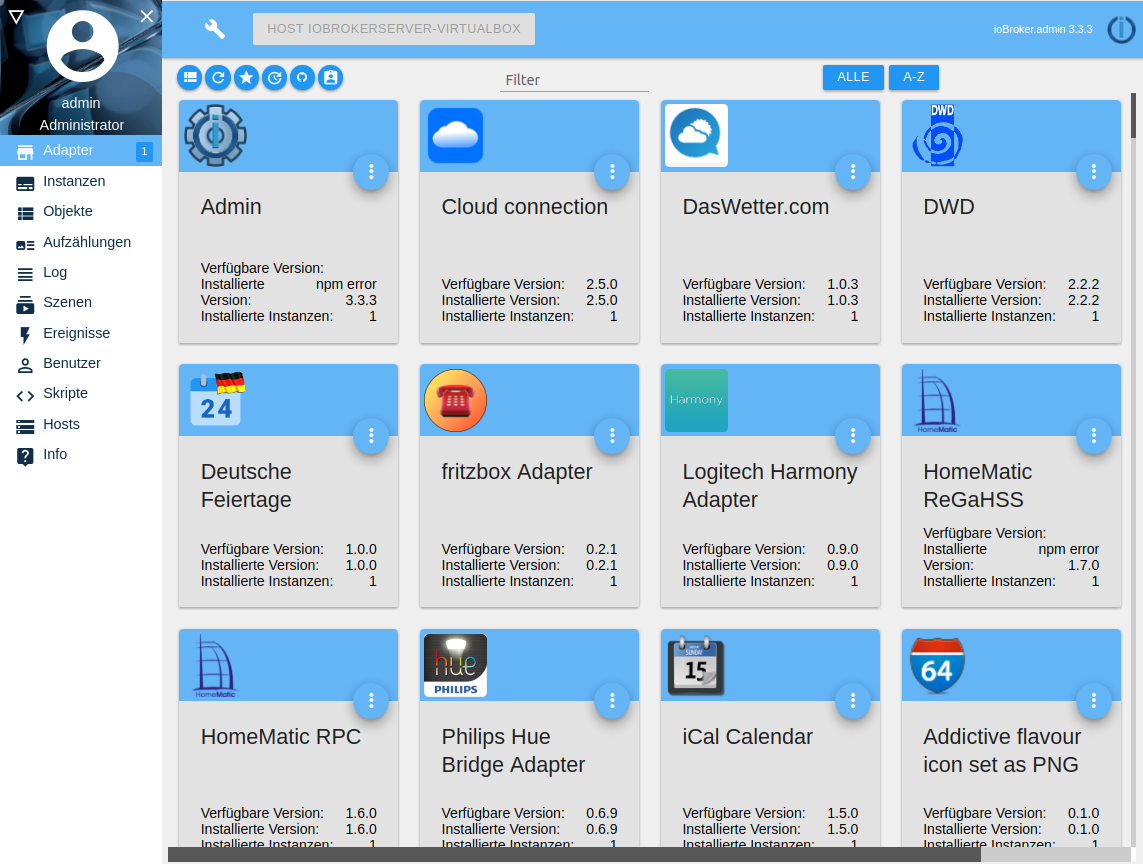The width and height of the screenshot is (1143, 864).
Task: Open three-dot menu on Deutsche Feiertage card
Action: (371, 435)
